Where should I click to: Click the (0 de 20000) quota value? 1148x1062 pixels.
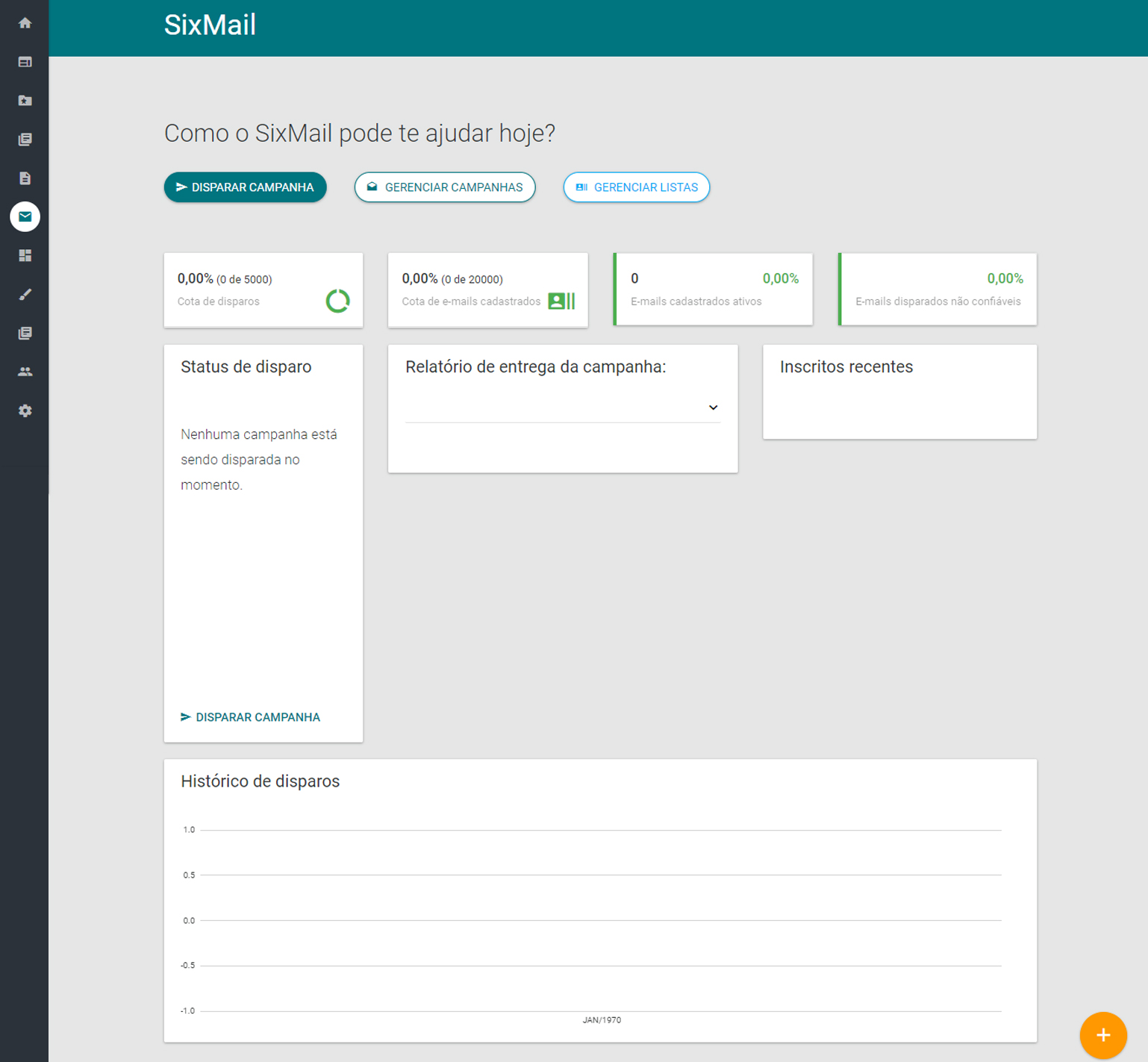472,280
